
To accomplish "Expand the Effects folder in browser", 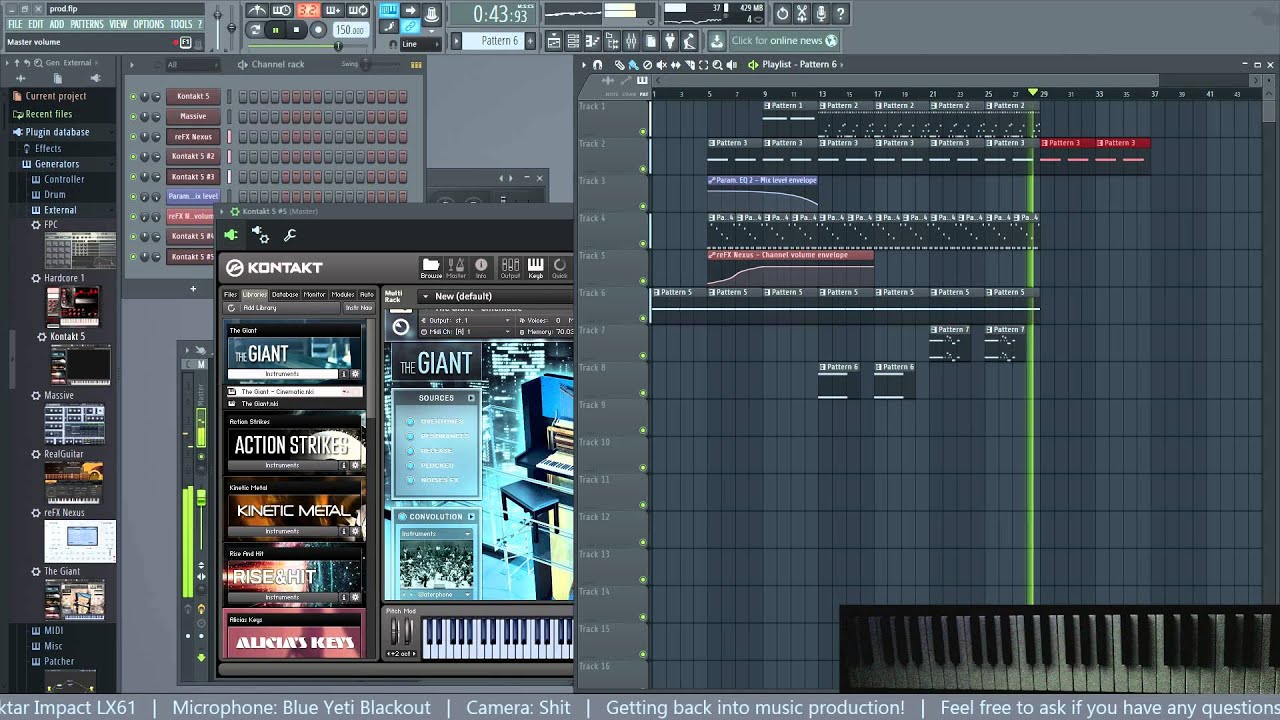I will pos(47,148).
